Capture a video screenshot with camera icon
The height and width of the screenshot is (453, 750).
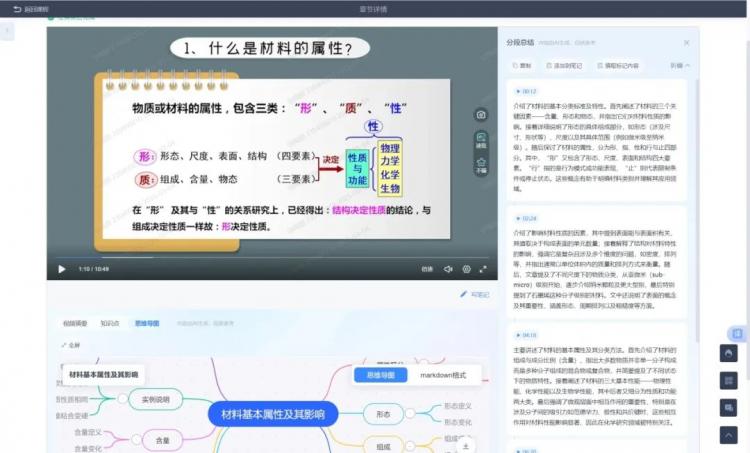(x=481, y=115)
